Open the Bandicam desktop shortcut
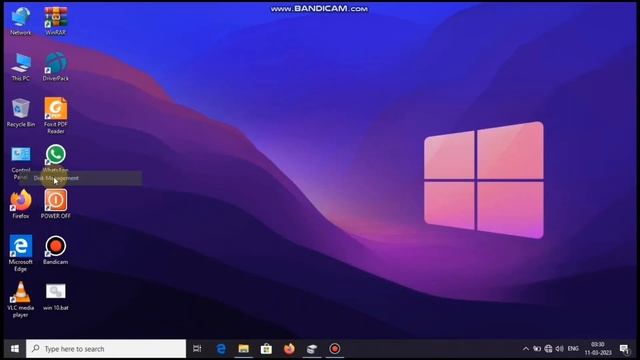Screen dimensions: 640x360 click(56, 250)
